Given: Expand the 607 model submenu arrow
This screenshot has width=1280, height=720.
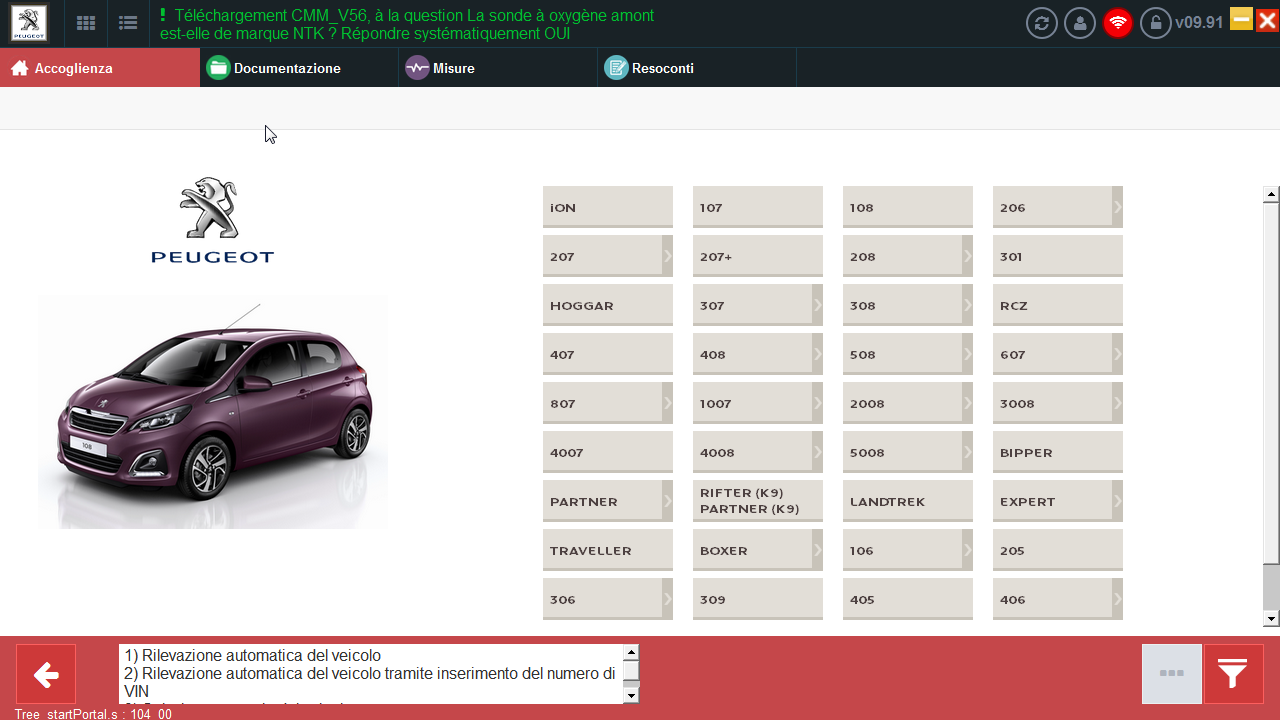Looking at the screenshot, I should pyautogui.click(x=1117, y=354).
